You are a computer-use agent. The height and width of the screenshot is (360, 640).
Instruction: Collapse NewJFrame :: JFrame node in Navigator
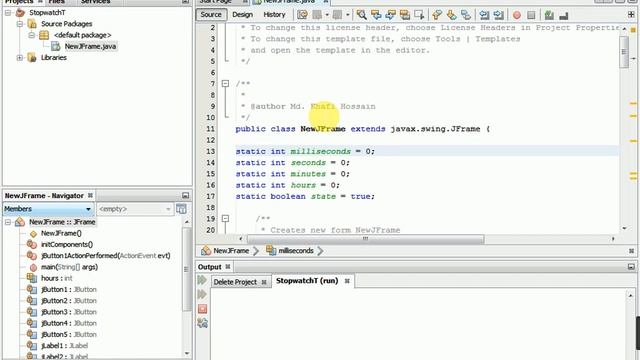click(8, 222)
